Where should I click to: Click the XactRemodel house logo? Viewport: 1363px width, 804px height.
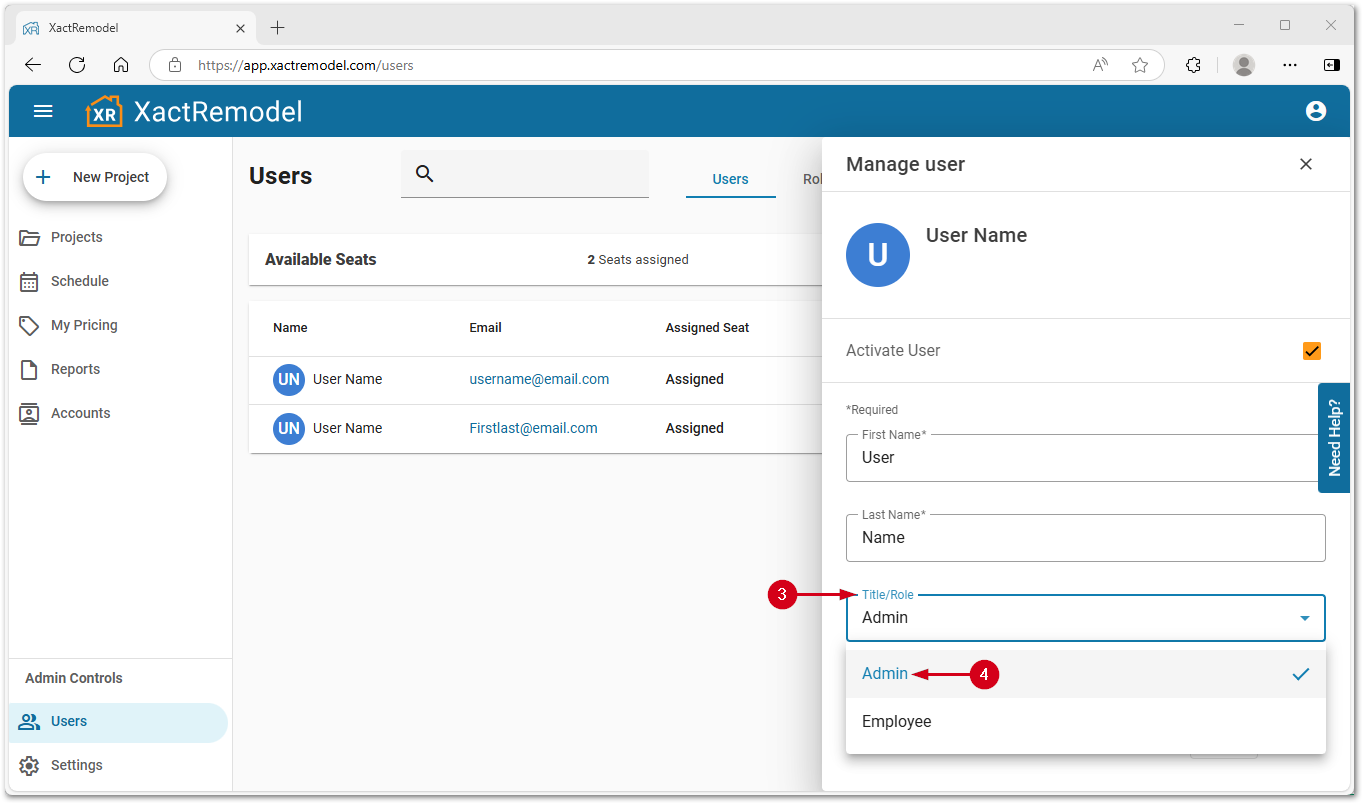coord(104,111)
